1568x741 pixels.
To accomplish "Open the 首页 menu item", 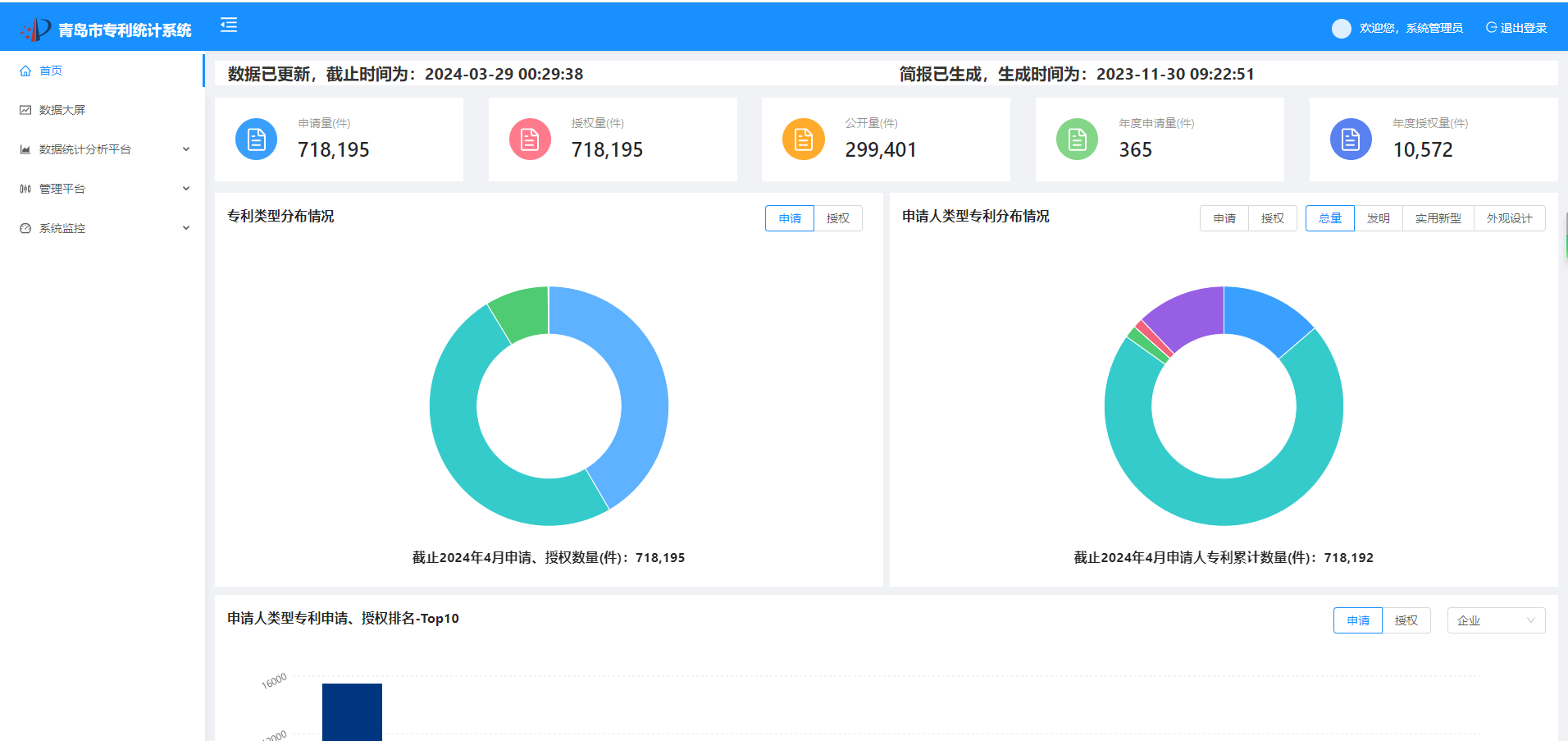I will click(102, 71).
